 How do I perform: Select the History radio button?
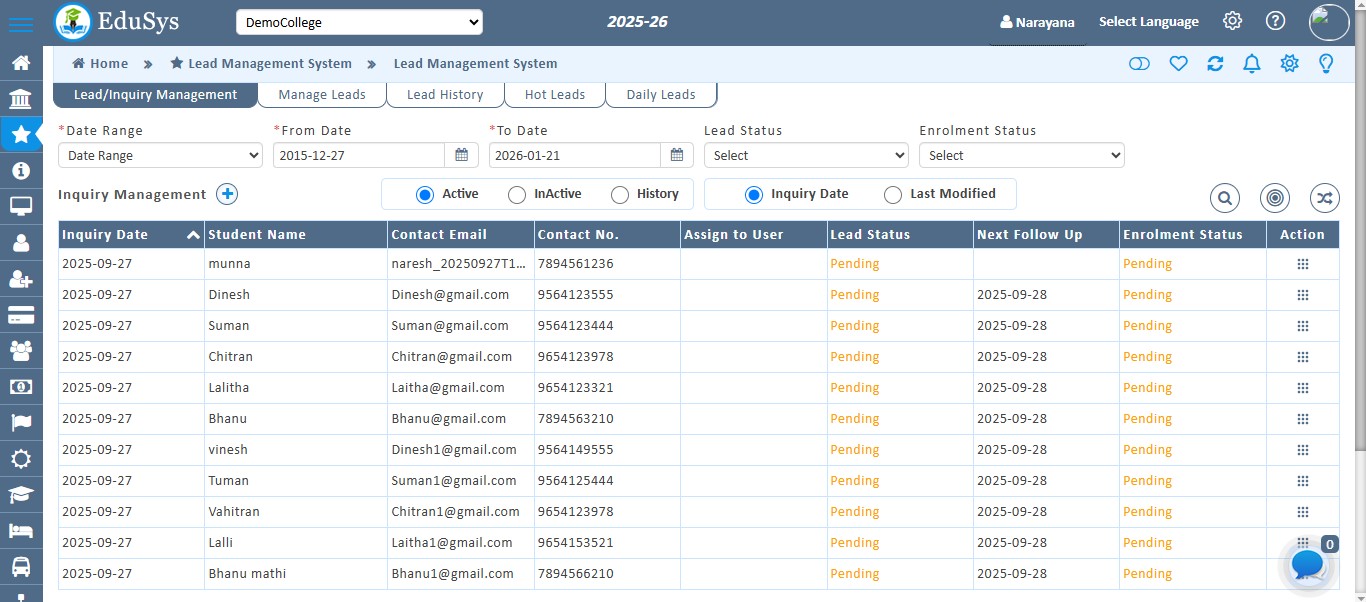(x=620, y=195)
